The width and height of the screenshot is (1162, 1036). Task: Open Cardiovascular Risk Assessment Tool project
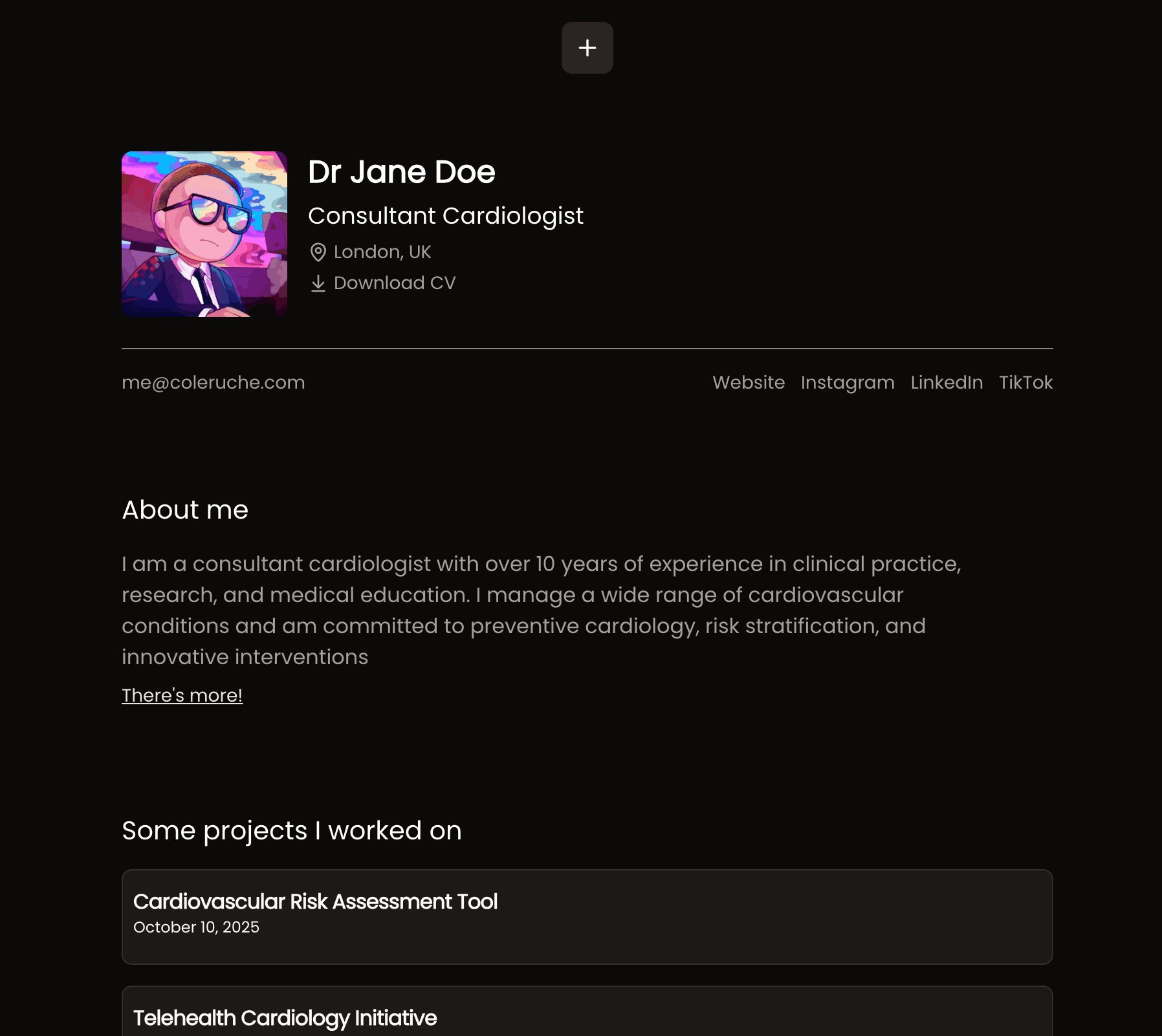pos(315,901)
